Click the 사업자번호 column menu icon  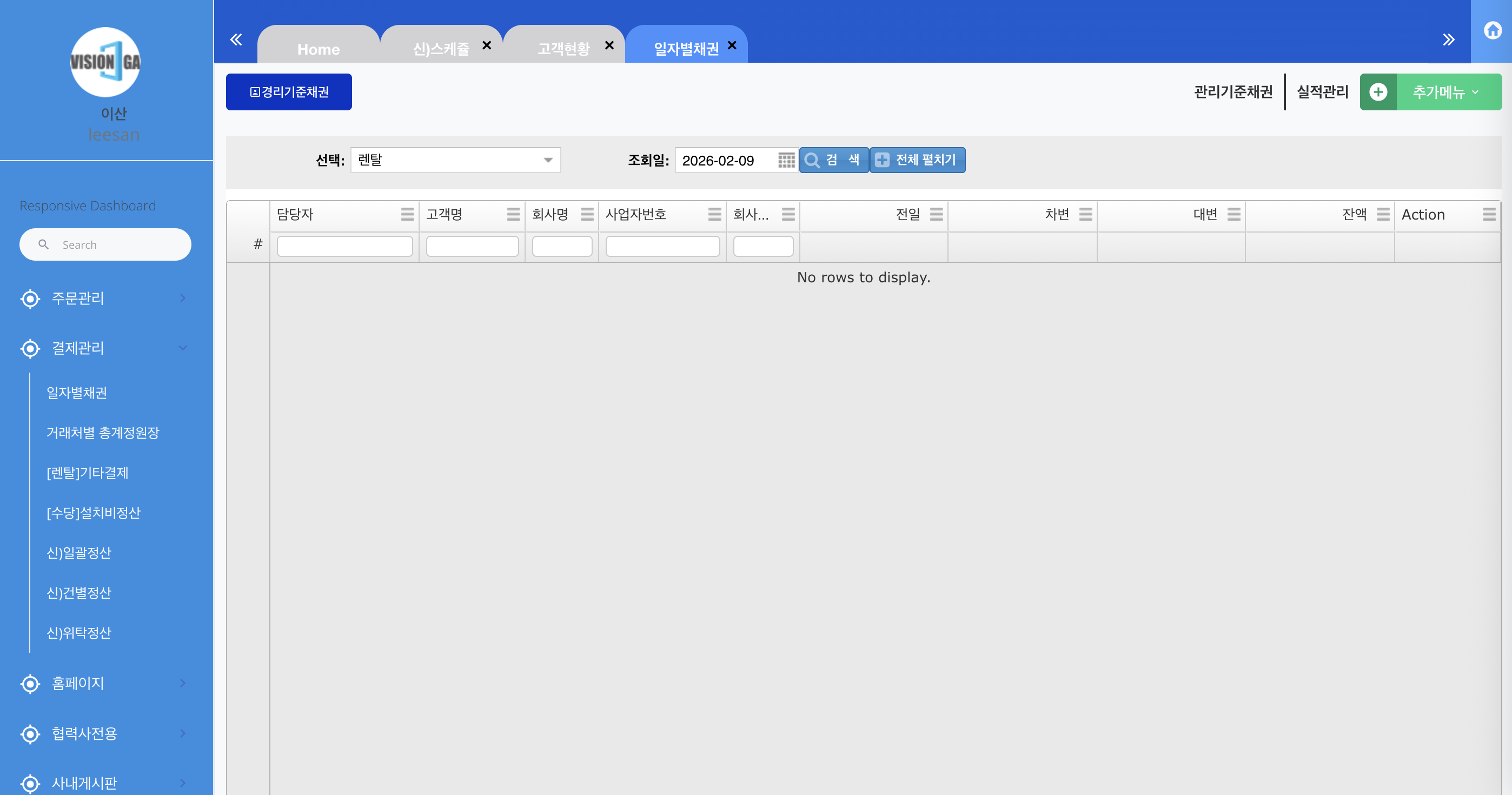pos(714,214)
